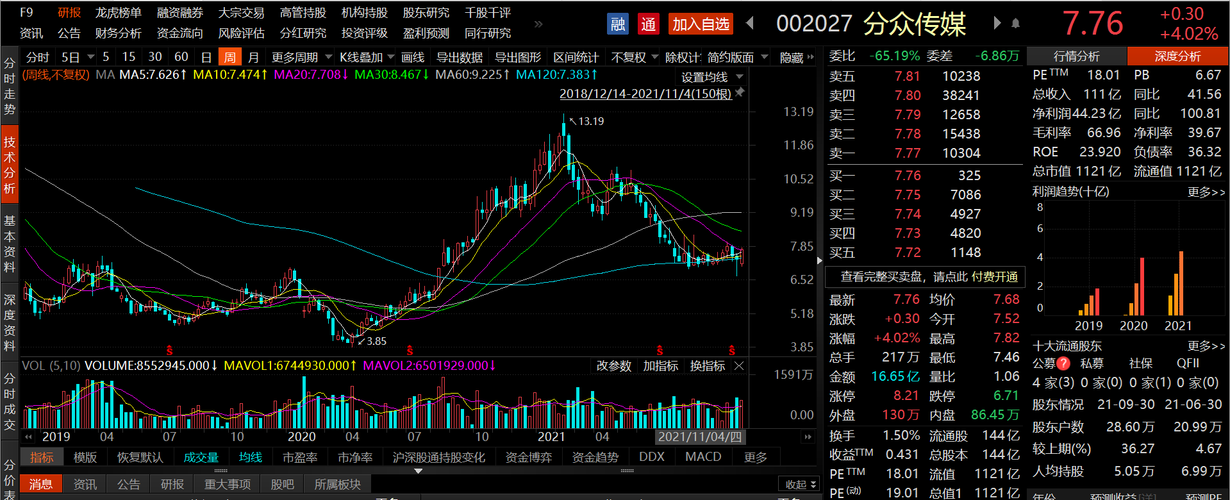Open the 隐藏 dropdown in toolbar
1230x500 pixels.
tap(795, 57)
